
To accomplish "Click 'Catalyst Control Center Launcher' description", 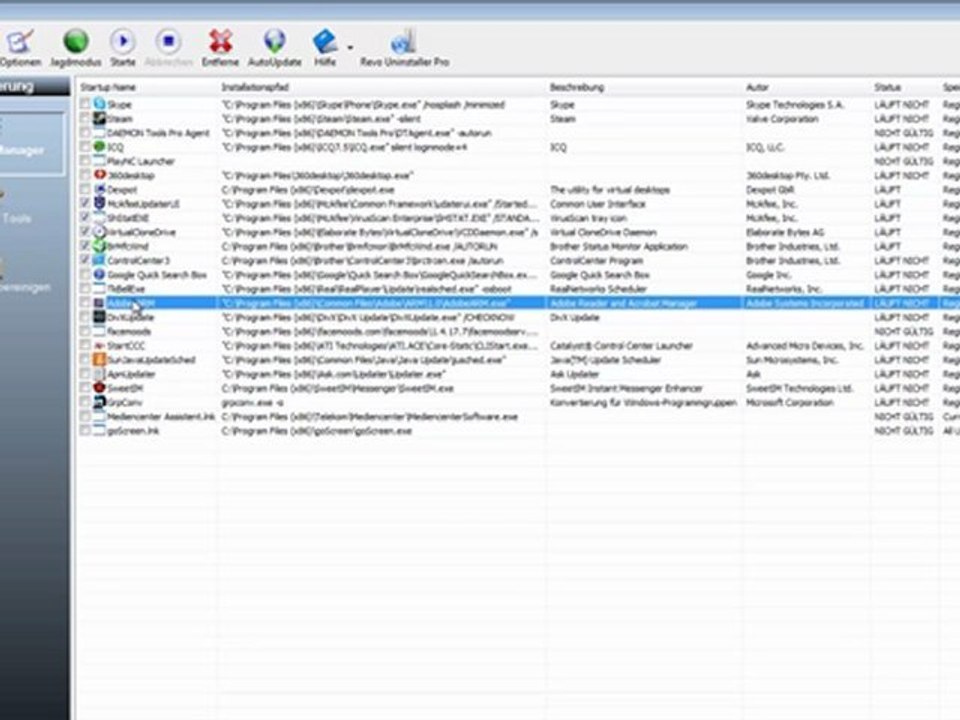I will 621,345.
